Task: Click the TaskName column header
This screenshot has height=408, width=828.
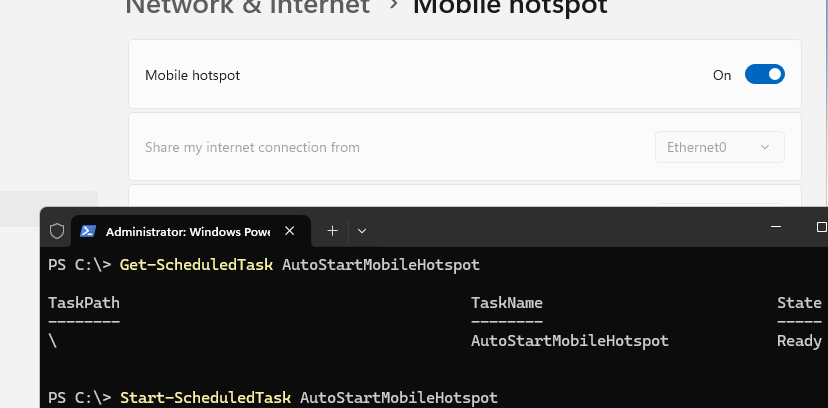Action: [506, 302]
